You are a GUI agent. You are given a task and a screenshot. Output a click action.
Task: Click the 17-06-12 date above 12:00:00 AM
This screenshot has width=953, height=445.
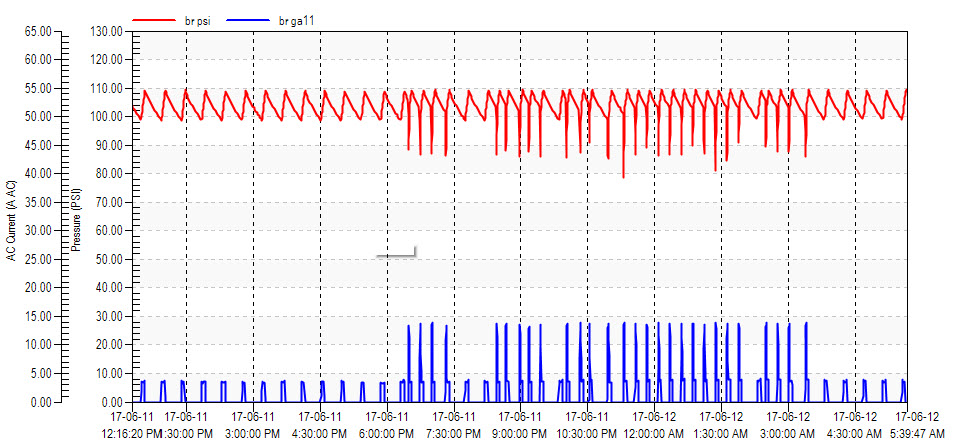click(655, 418)
